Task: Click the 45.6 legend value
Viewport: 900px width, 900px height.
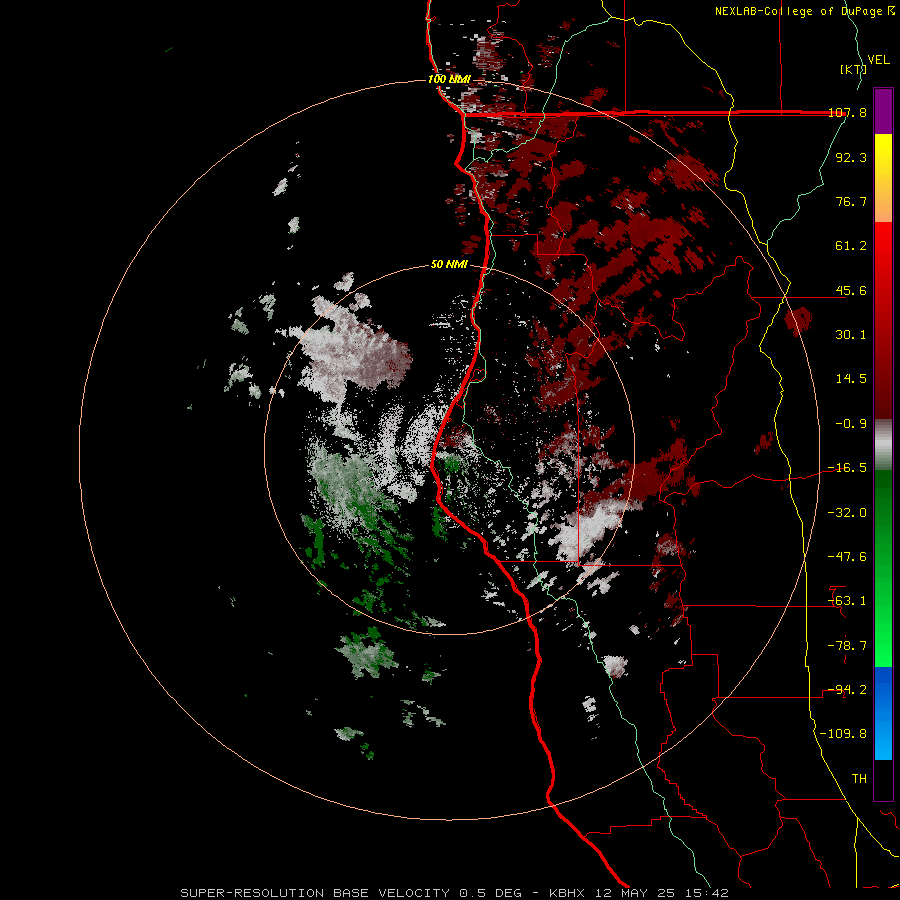Action: 851,290
